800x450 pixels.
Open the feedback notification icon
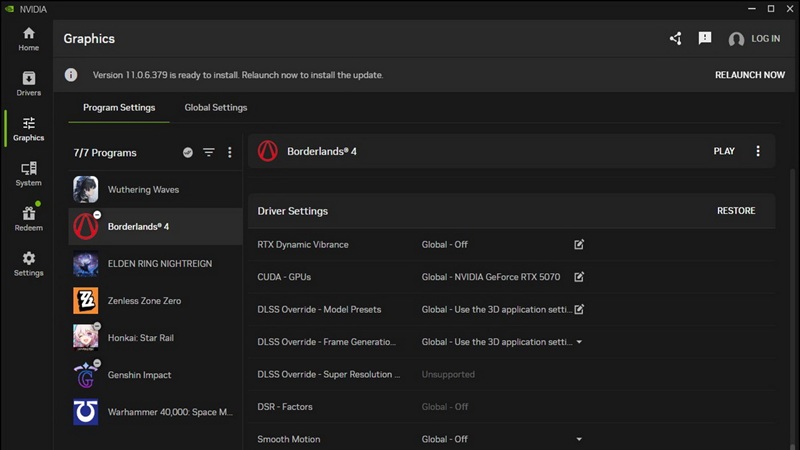(x=705, y=39)
